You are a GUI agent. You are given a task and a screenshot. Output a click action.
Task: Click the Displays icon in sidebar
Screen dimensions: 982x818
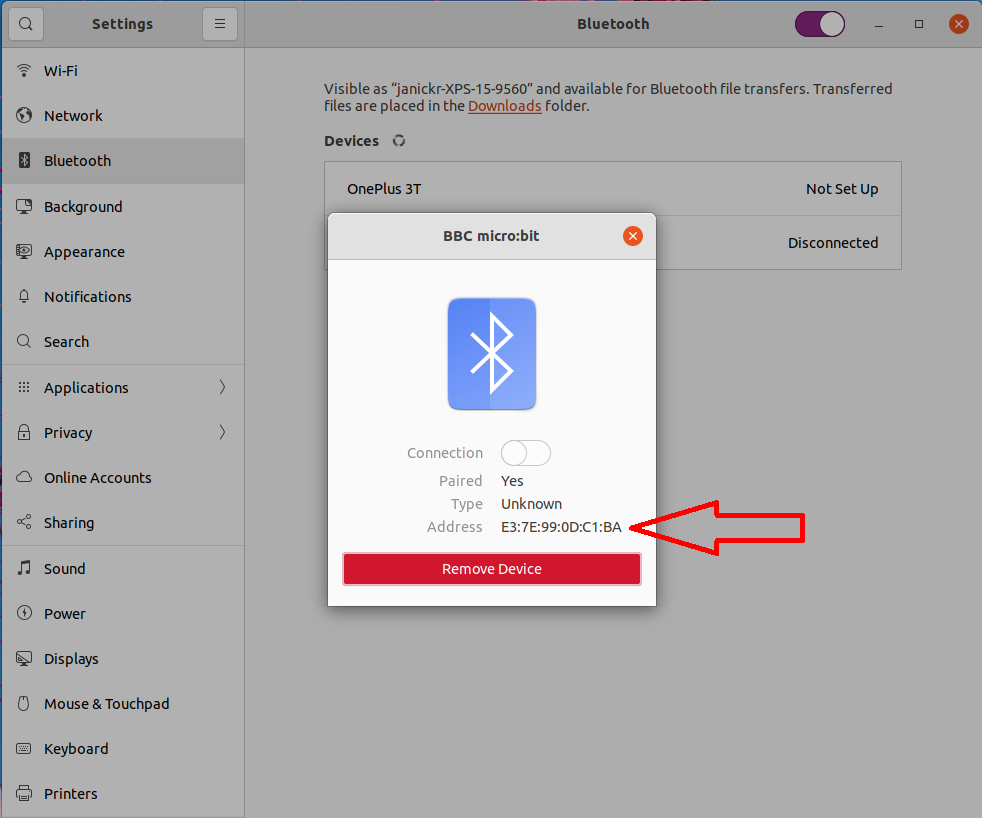point(24,658)
